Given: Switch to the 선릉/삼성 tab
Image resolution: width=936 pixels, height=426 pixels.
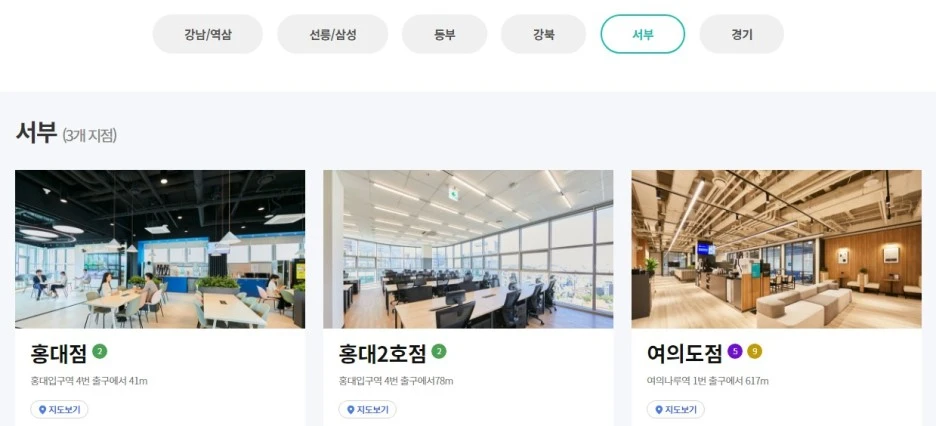Looking at the screenshot, I should [x=332, y=34].
